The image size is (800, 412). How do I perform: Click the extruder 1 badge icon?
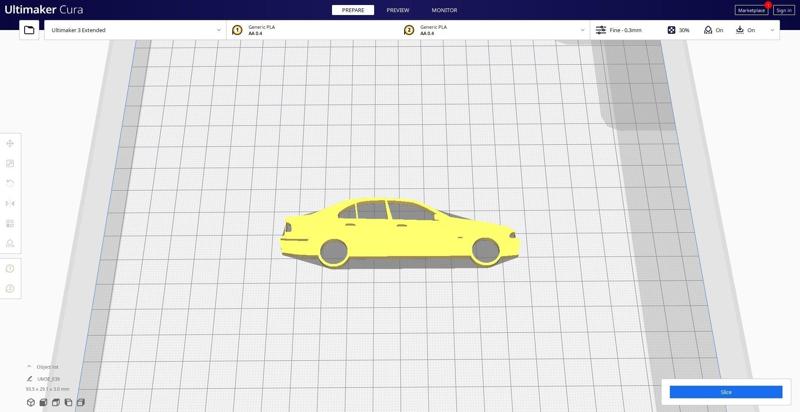coord(237,30)
